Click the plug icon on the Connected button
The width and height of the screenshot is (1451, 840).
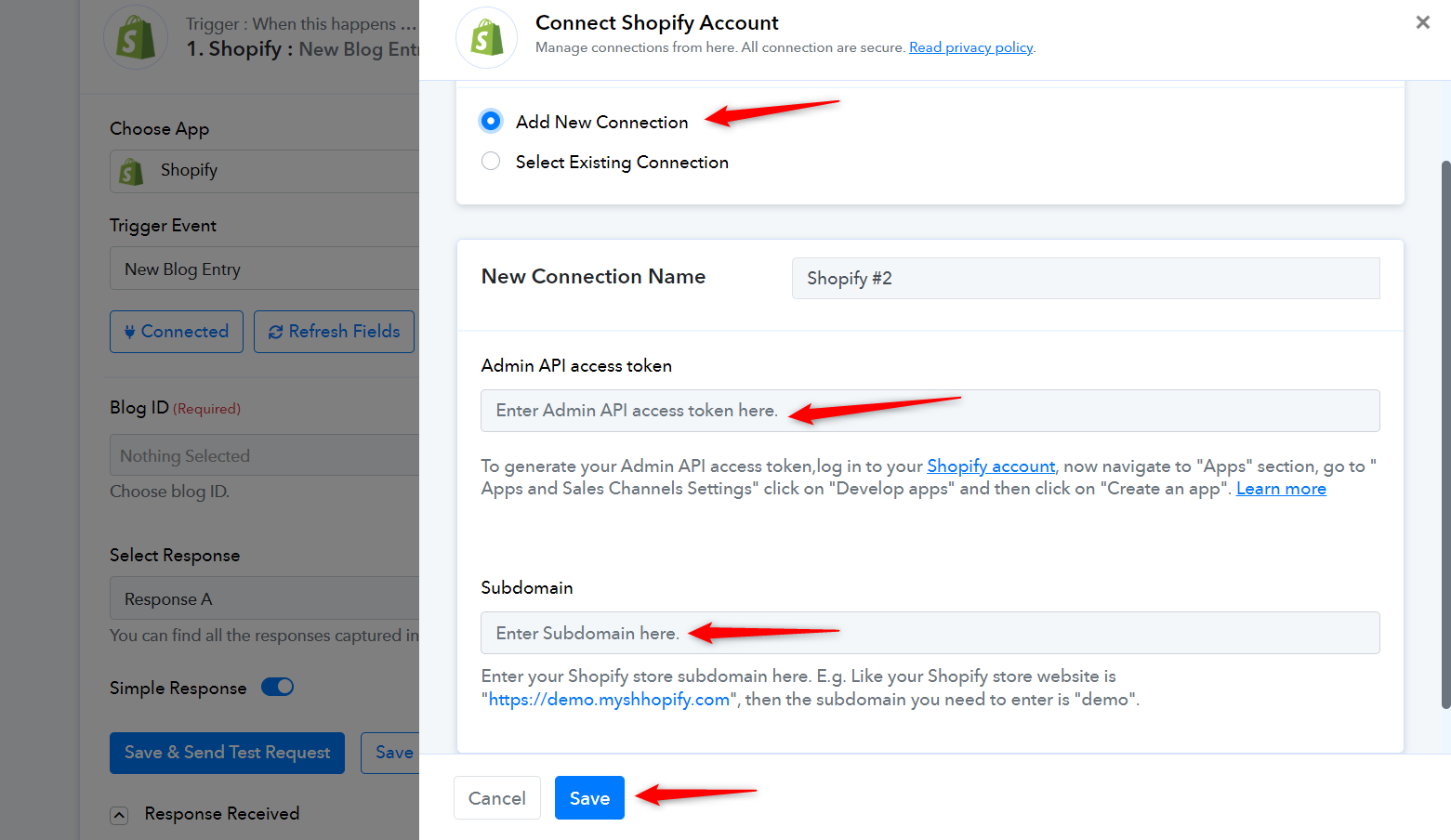129,332
